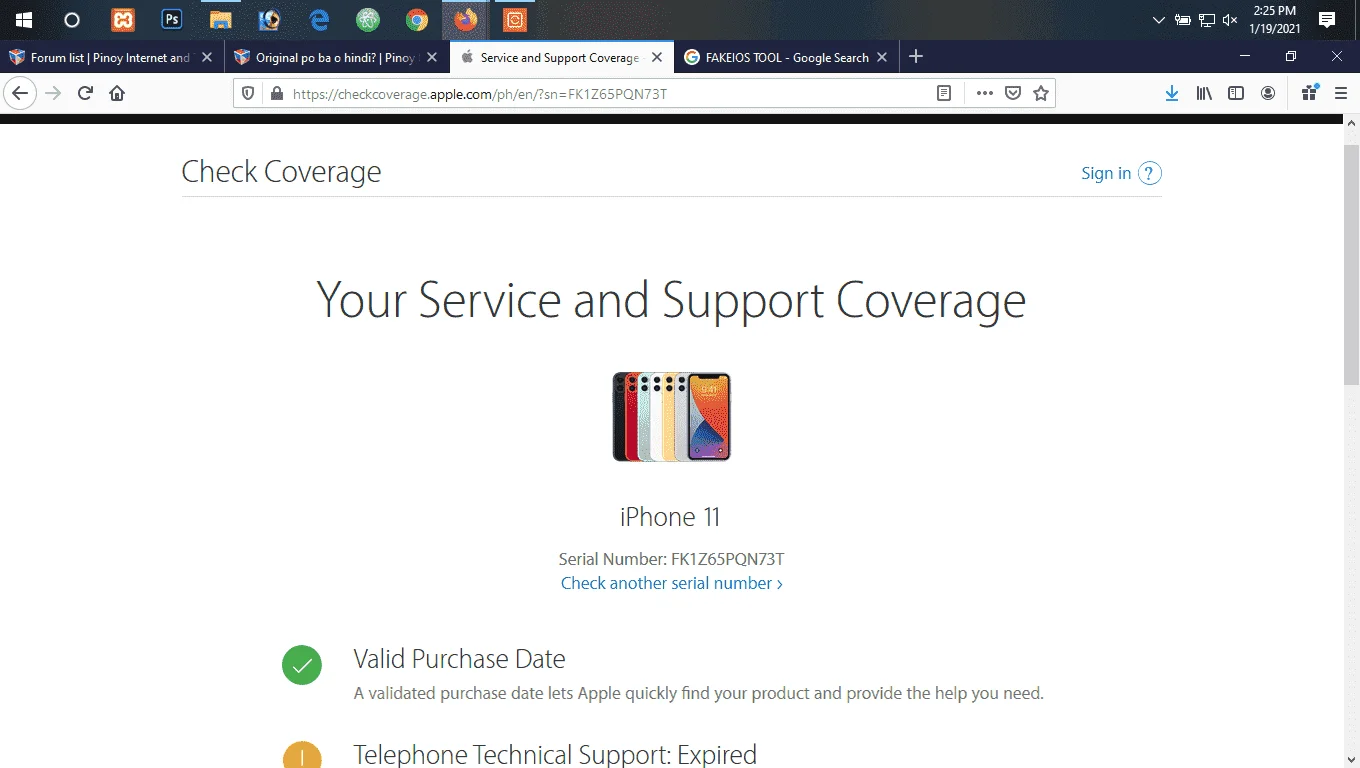Show hidden system tray icons
The image size is (1360, 768).
pos(1159,20)
